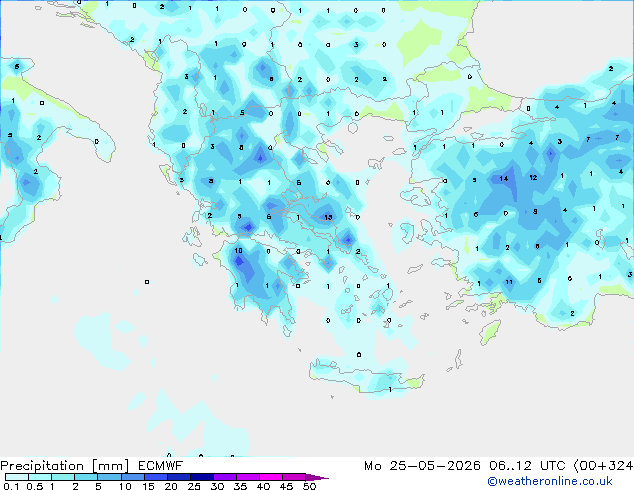Select the '(00+324' forecast offset text
Viewport: 634px width, 490px height.
coord(603,466)
